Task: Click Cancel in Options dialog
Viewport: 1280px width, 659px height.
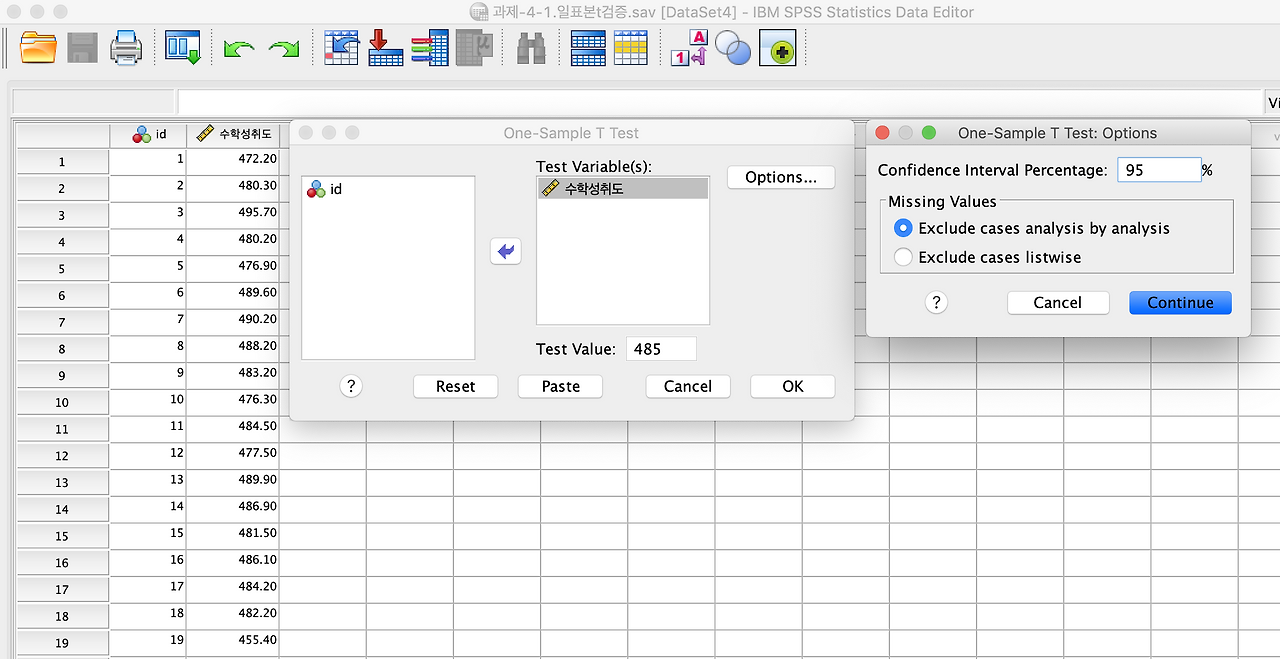Action: (x=1057, y=302)
